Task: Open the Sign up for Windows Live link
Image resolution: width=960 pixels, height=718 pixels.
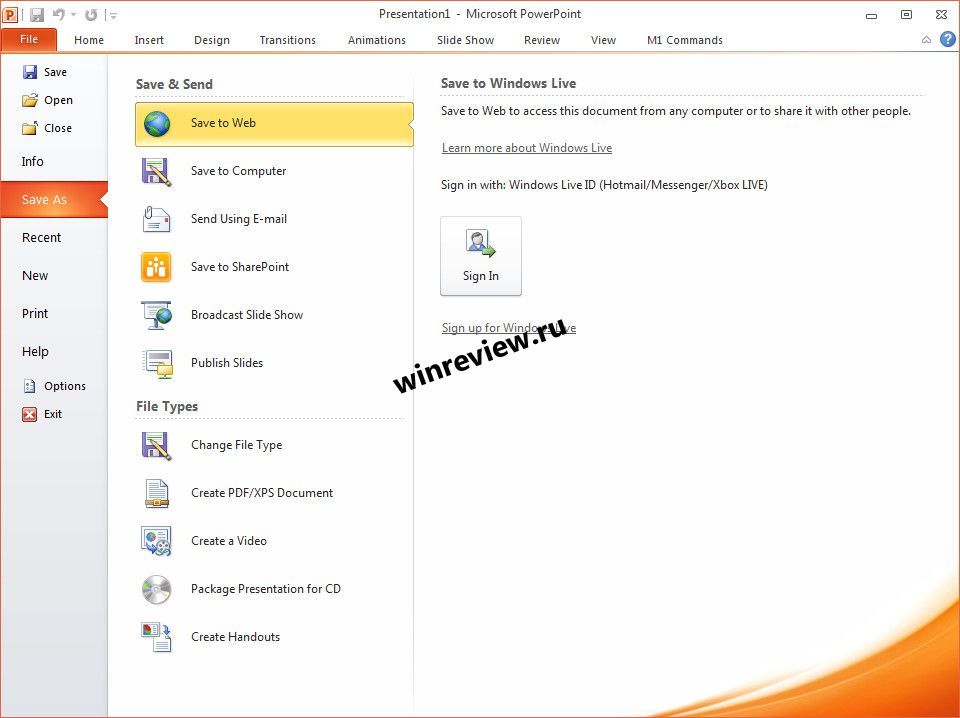Action: [x=509, y=328]
